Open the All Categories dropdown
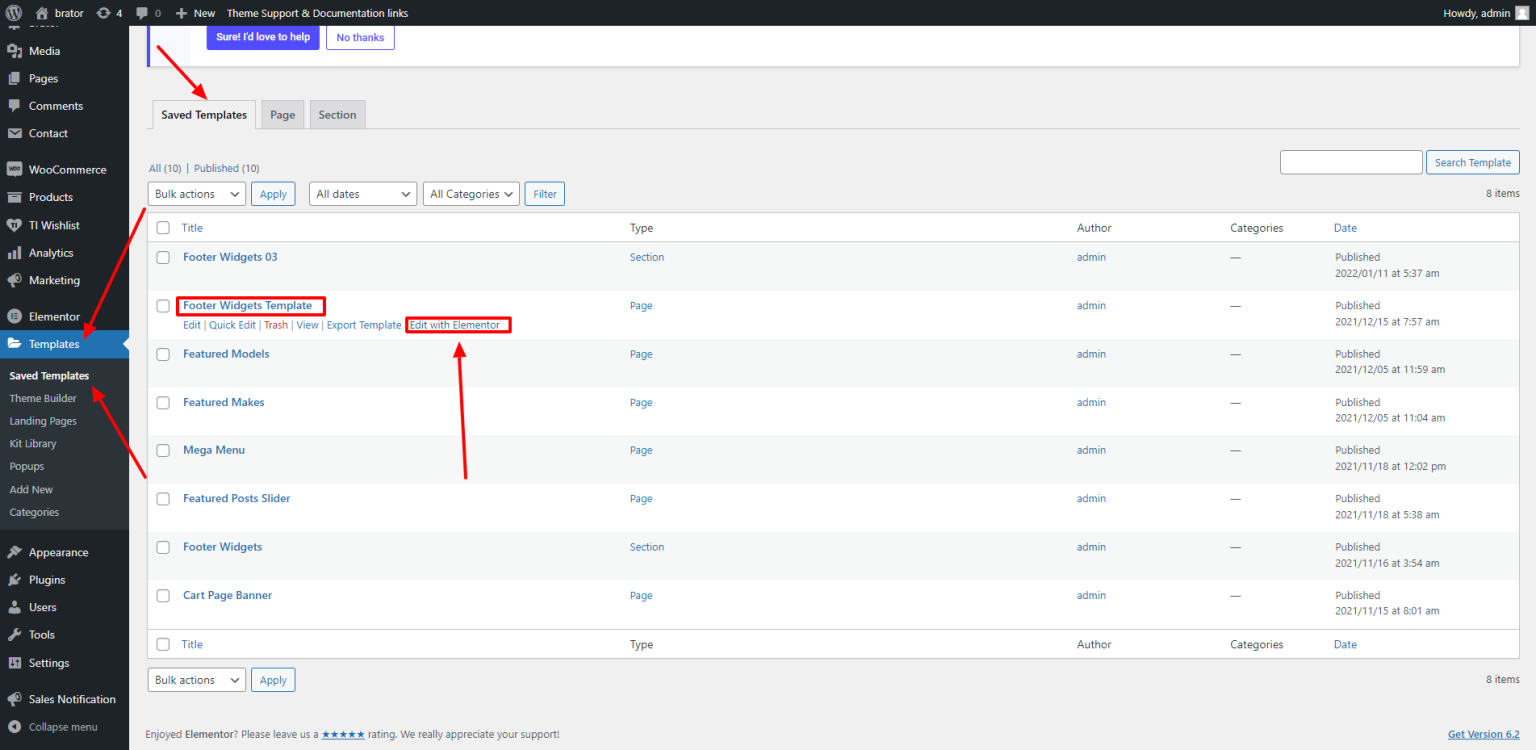Viewport: 1536px width, 750px height. pos(471,194)
